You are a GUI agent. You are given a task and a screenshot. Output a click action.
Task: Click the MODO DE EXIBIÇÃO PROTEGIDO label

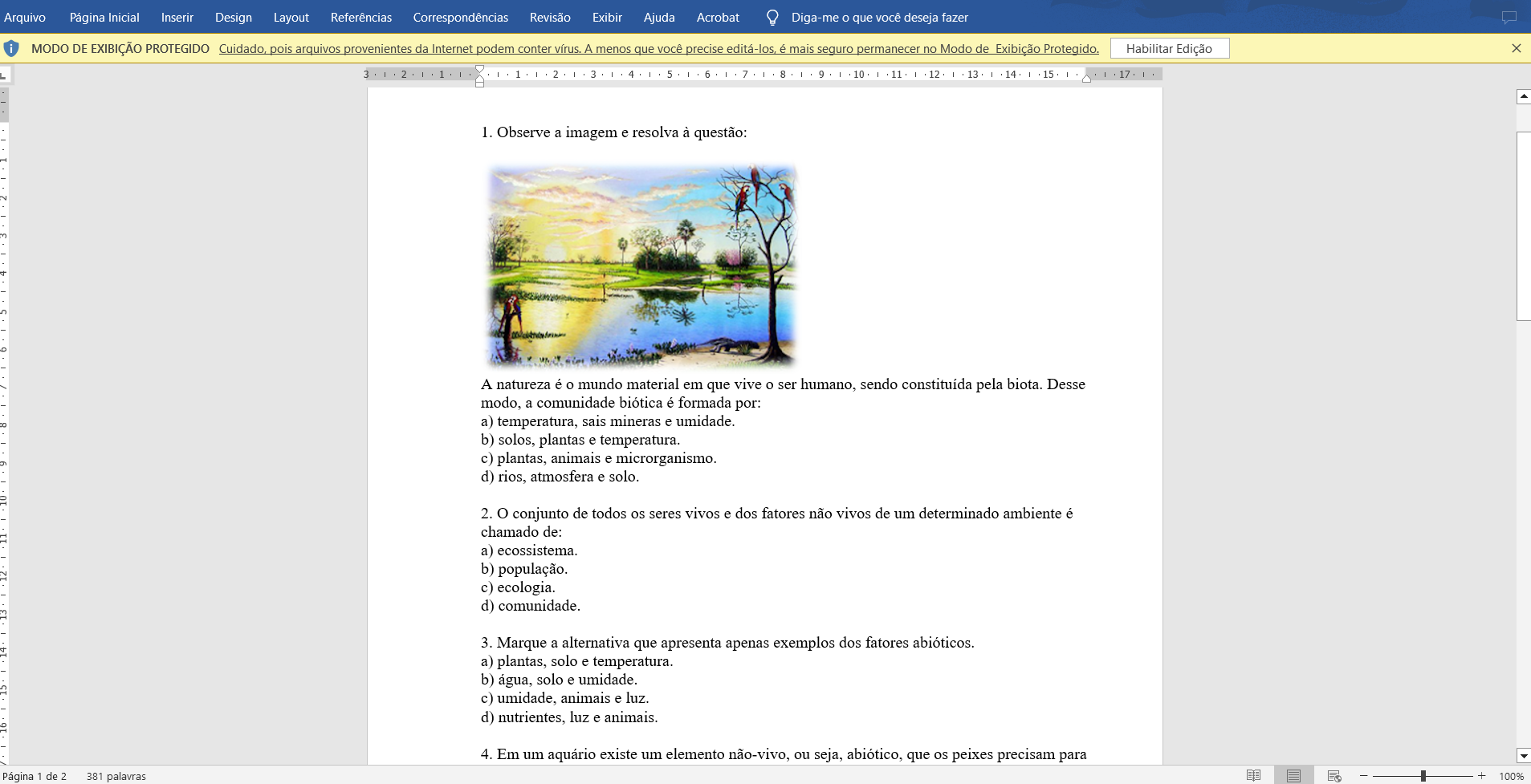(120, 48)
